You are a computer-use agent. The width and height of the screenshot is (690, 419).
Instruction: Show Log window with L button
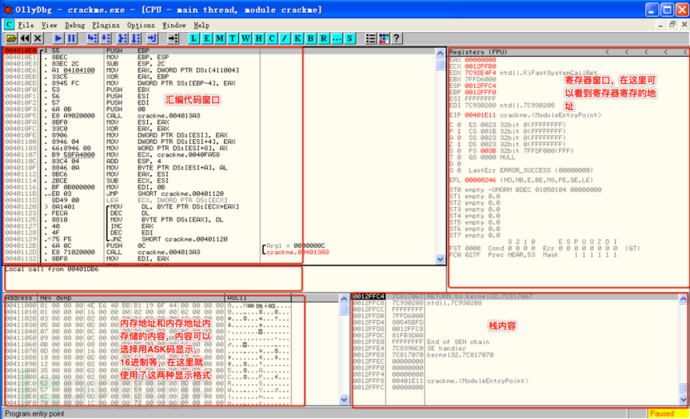point(194,38)
